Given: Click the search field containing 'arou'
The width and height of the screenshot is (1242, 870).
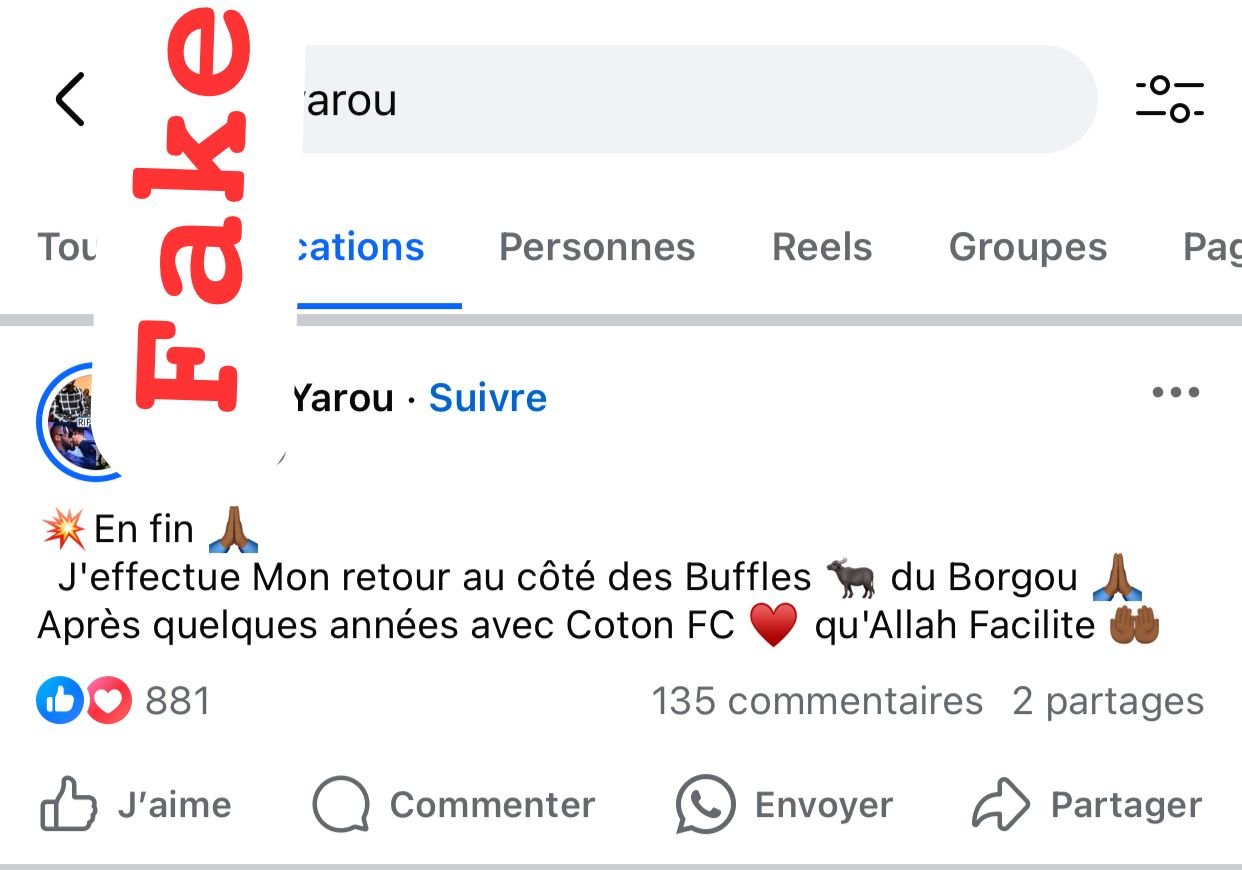Looking at the screenshot, I should pos(690,99).
